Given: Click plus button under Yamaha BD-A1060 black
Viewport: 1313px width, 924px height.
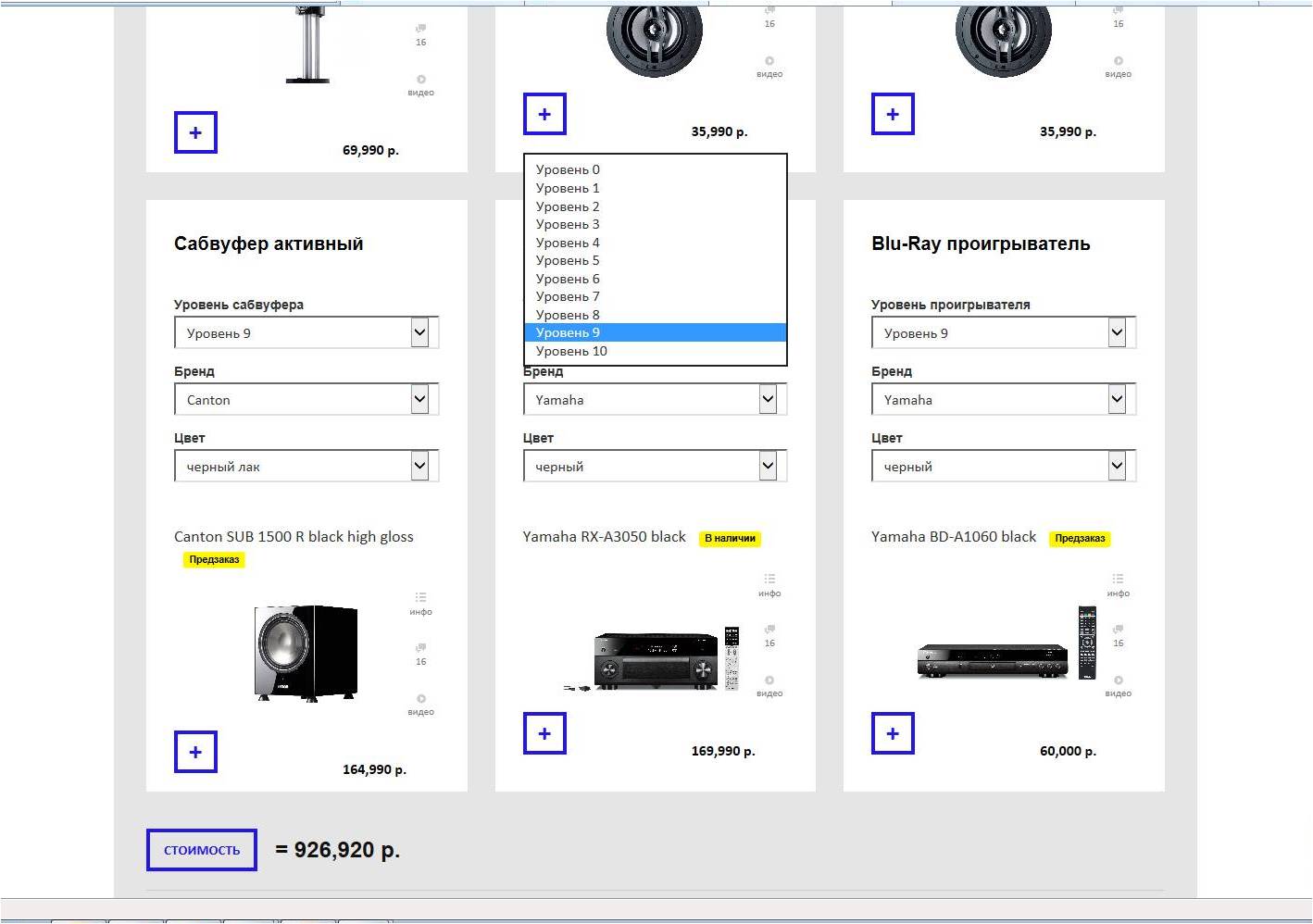Looking at the screenshot, I should click(x=893, y=733).
